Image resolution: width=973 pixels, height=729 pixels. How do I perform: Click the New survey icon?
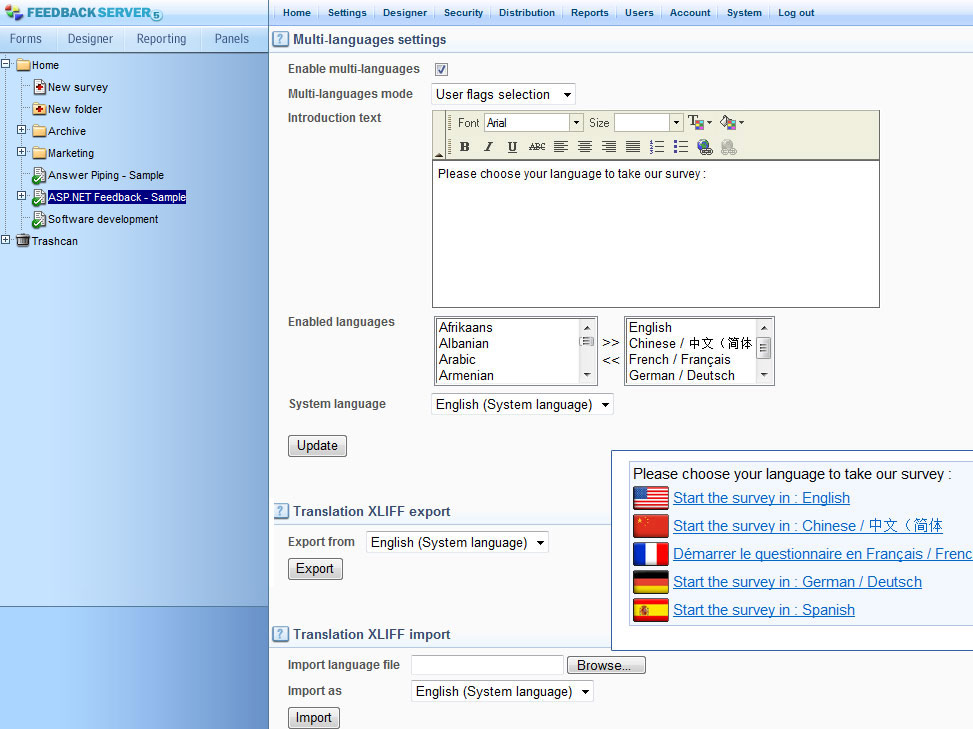tap(40, 87)
